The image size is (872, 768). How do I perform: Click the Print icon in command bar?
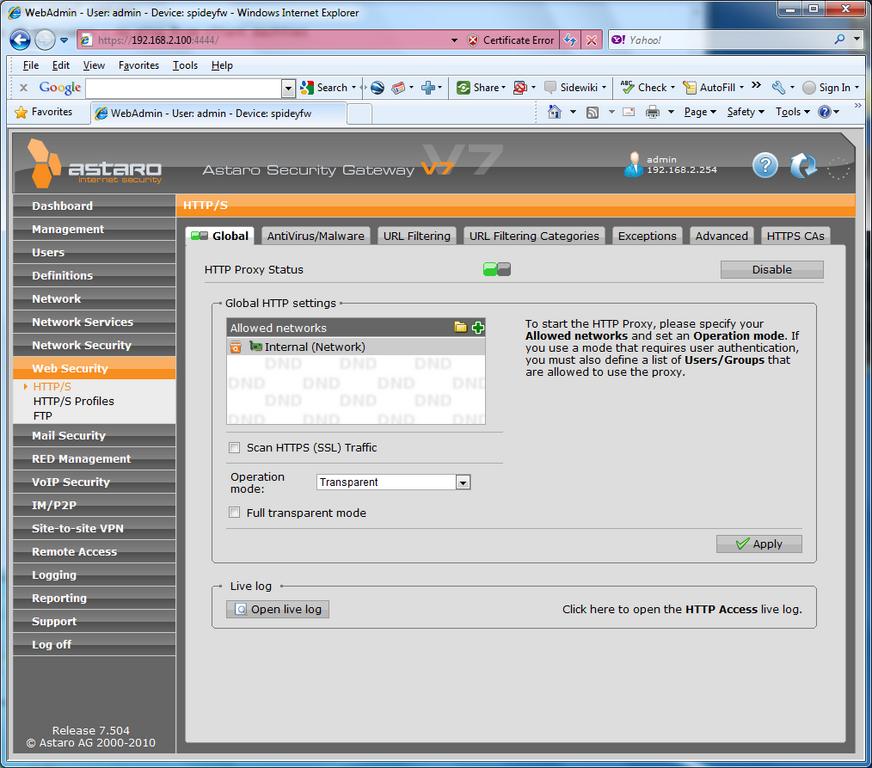pyautogui.click(x=652, y=112)
